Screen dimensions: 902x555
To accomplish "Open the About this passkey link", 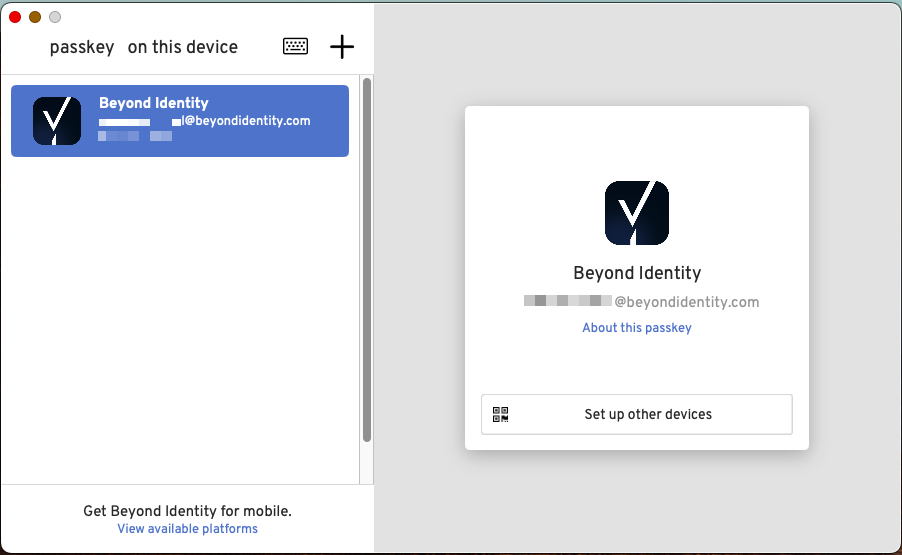I will tap(637, 328).
